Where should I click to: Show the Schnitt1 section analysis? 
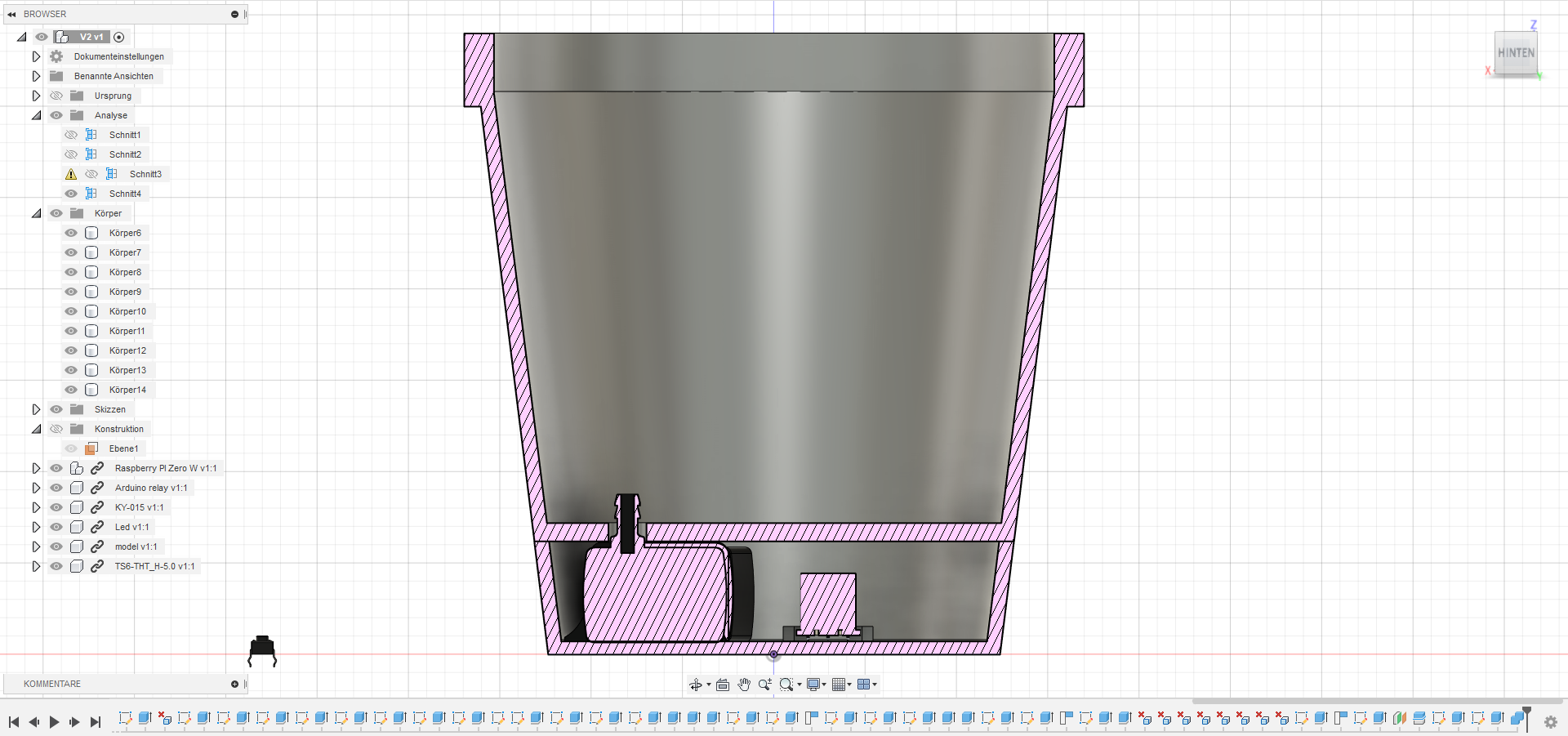click(71, 135)
